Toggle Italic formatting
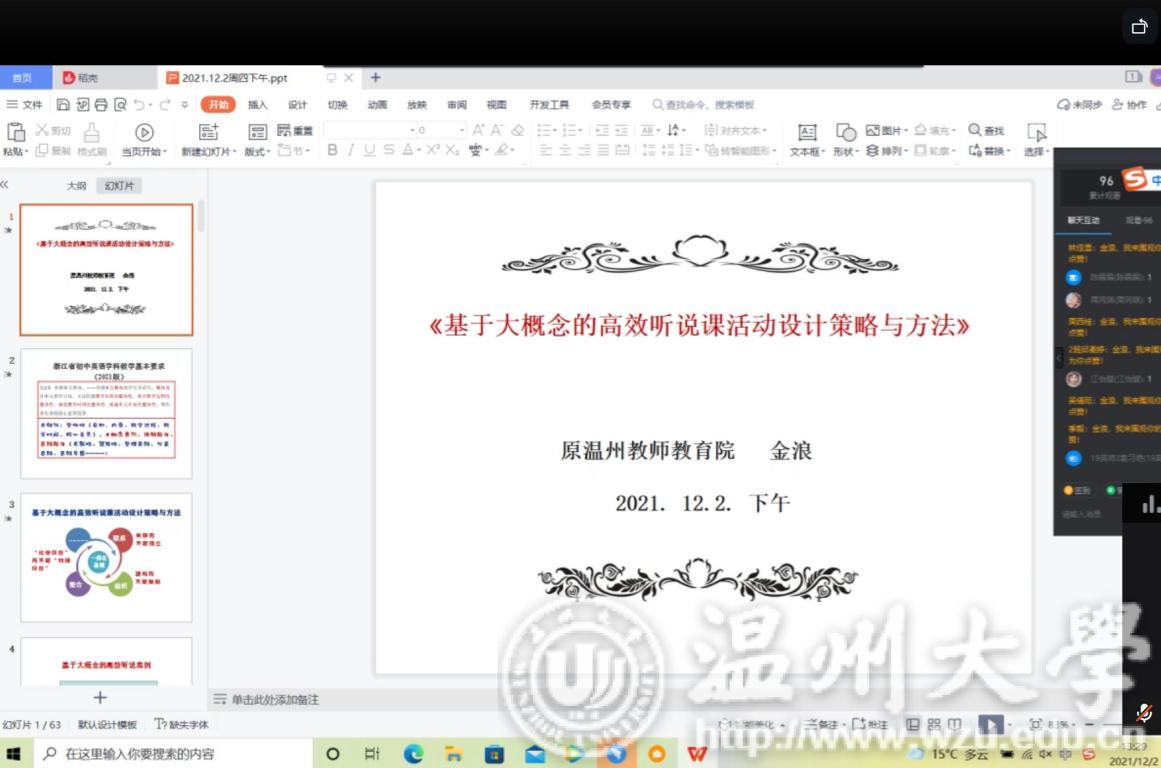The height and width of the screenshot is (768, 1161). pos(351,150)
